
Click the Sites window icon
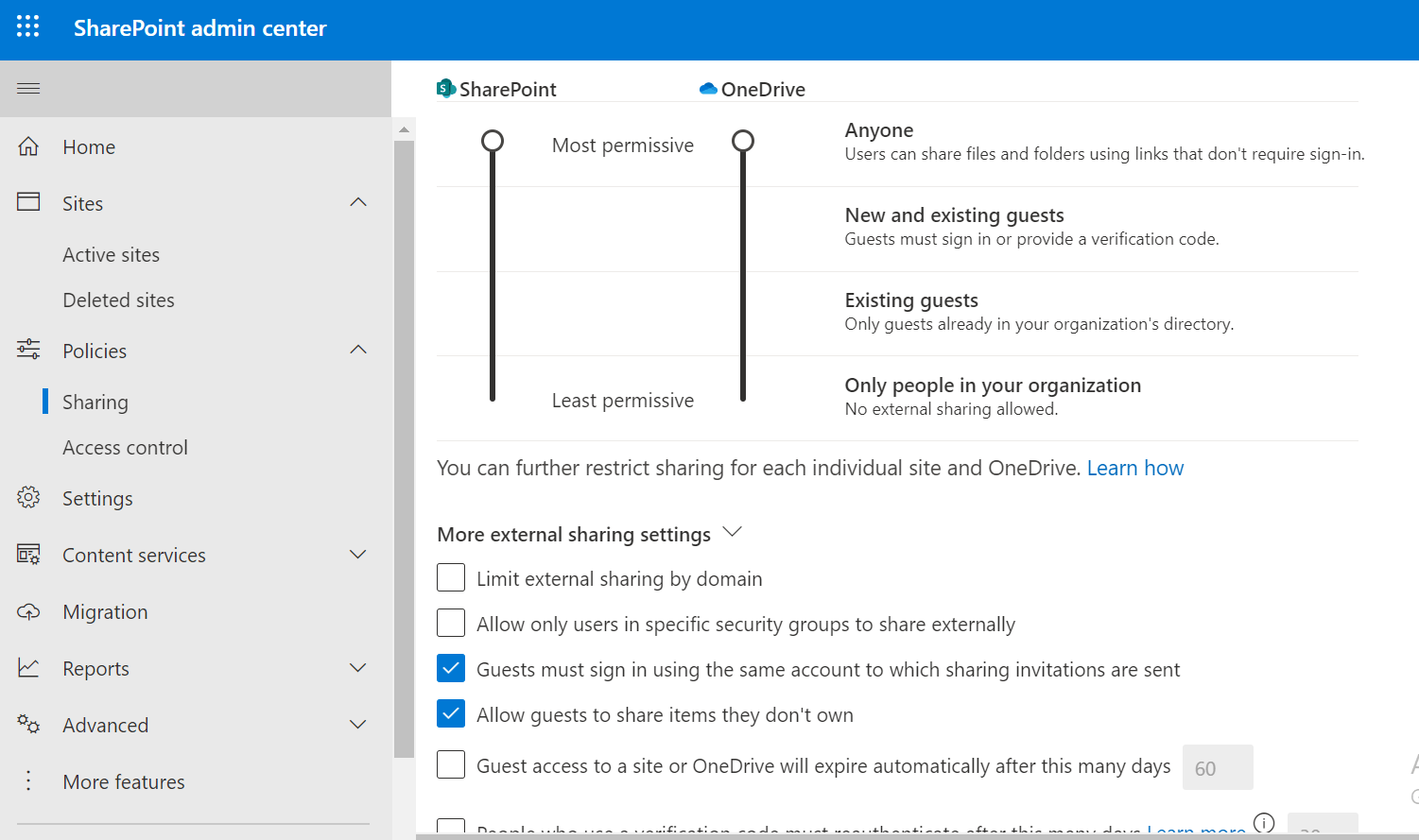click(28, 202)
